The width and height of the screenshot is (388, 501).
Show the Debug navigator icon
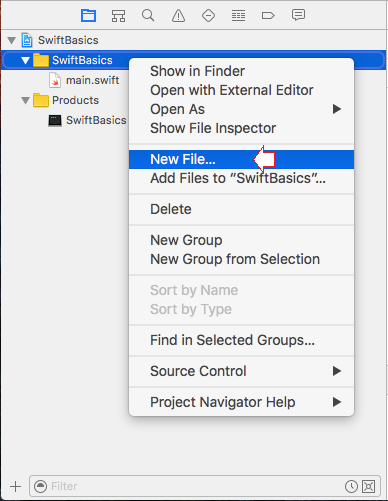[x=238, y=16]
